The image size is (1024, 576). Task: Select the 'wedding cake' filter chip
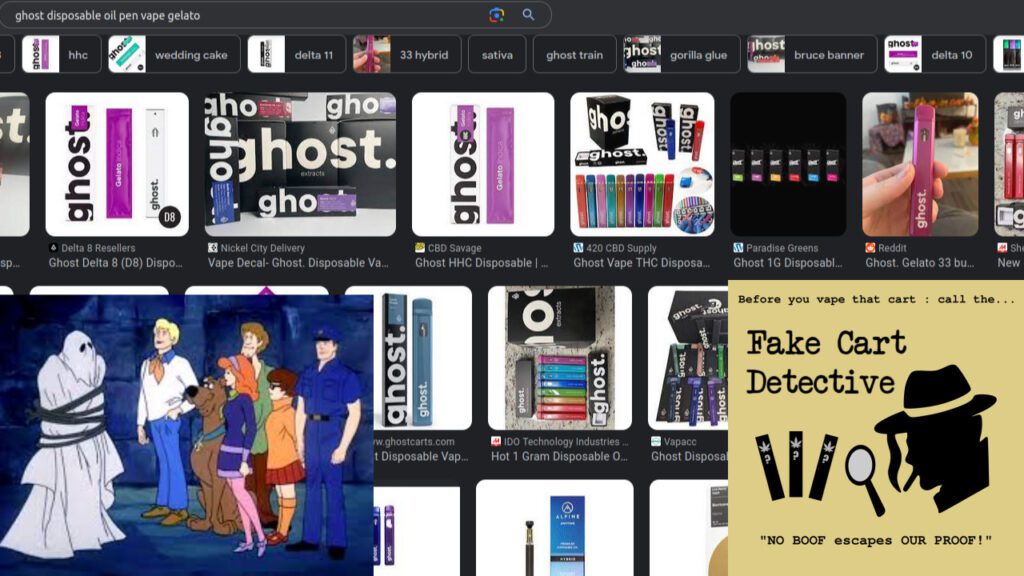(174, 55)
